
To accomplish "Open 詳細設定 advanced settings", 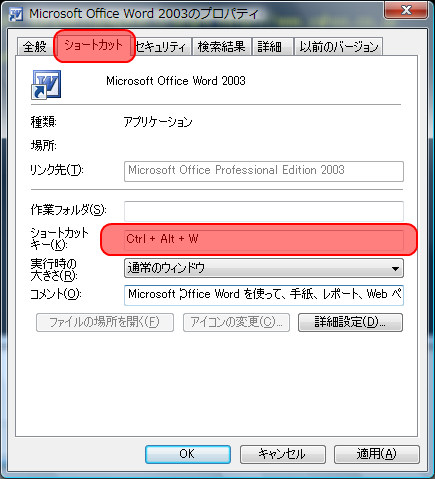I will 350,322.
